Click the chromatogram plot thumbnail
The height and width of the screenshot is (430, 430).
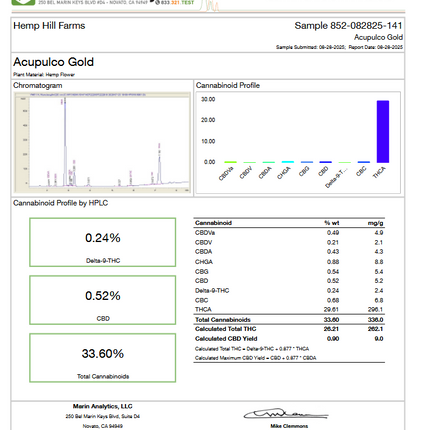click(x=102, y=142)
